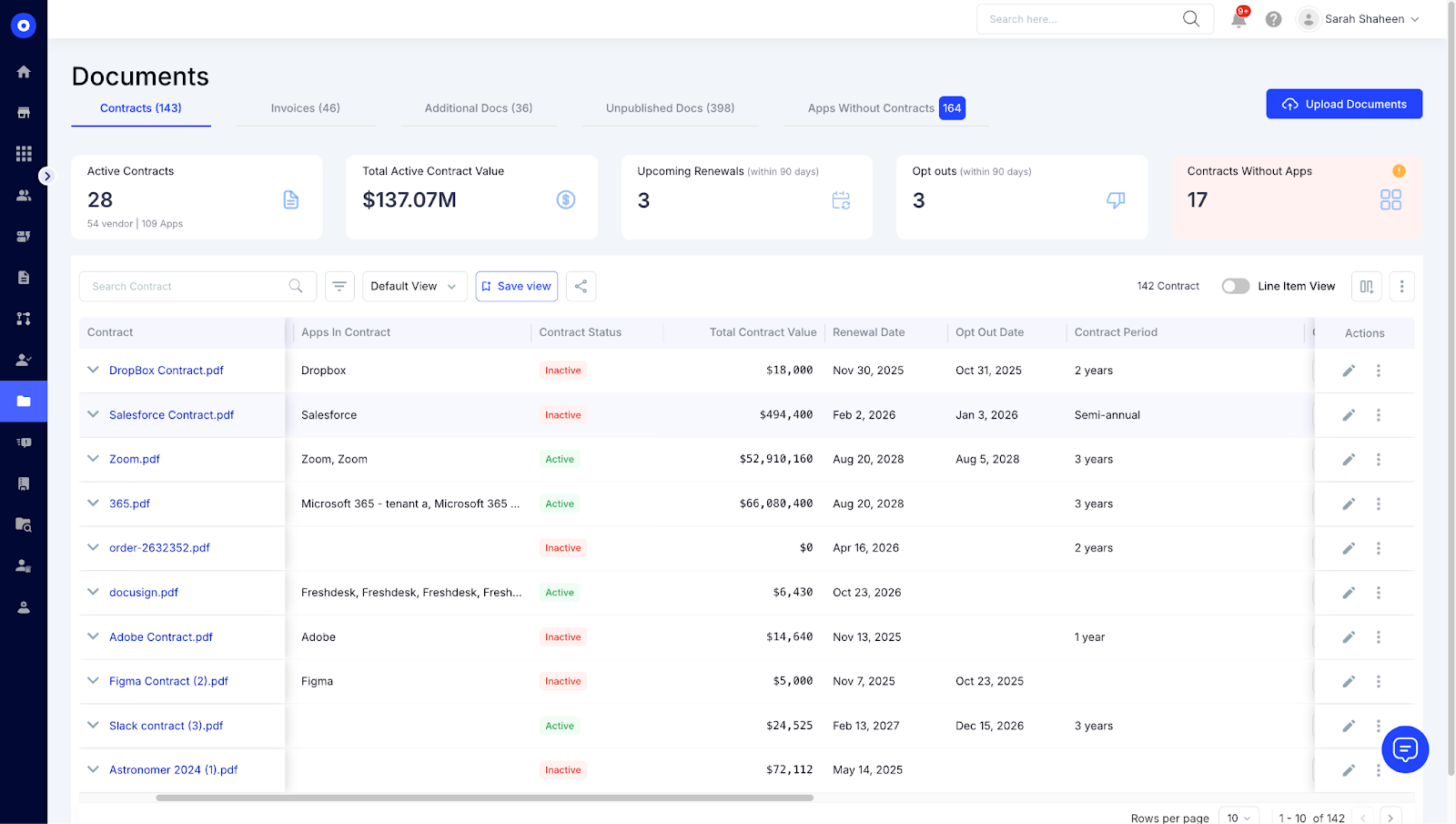The image size is (1456, 824).
Task: Click the help question mark icon
Action: [1273, 18]
